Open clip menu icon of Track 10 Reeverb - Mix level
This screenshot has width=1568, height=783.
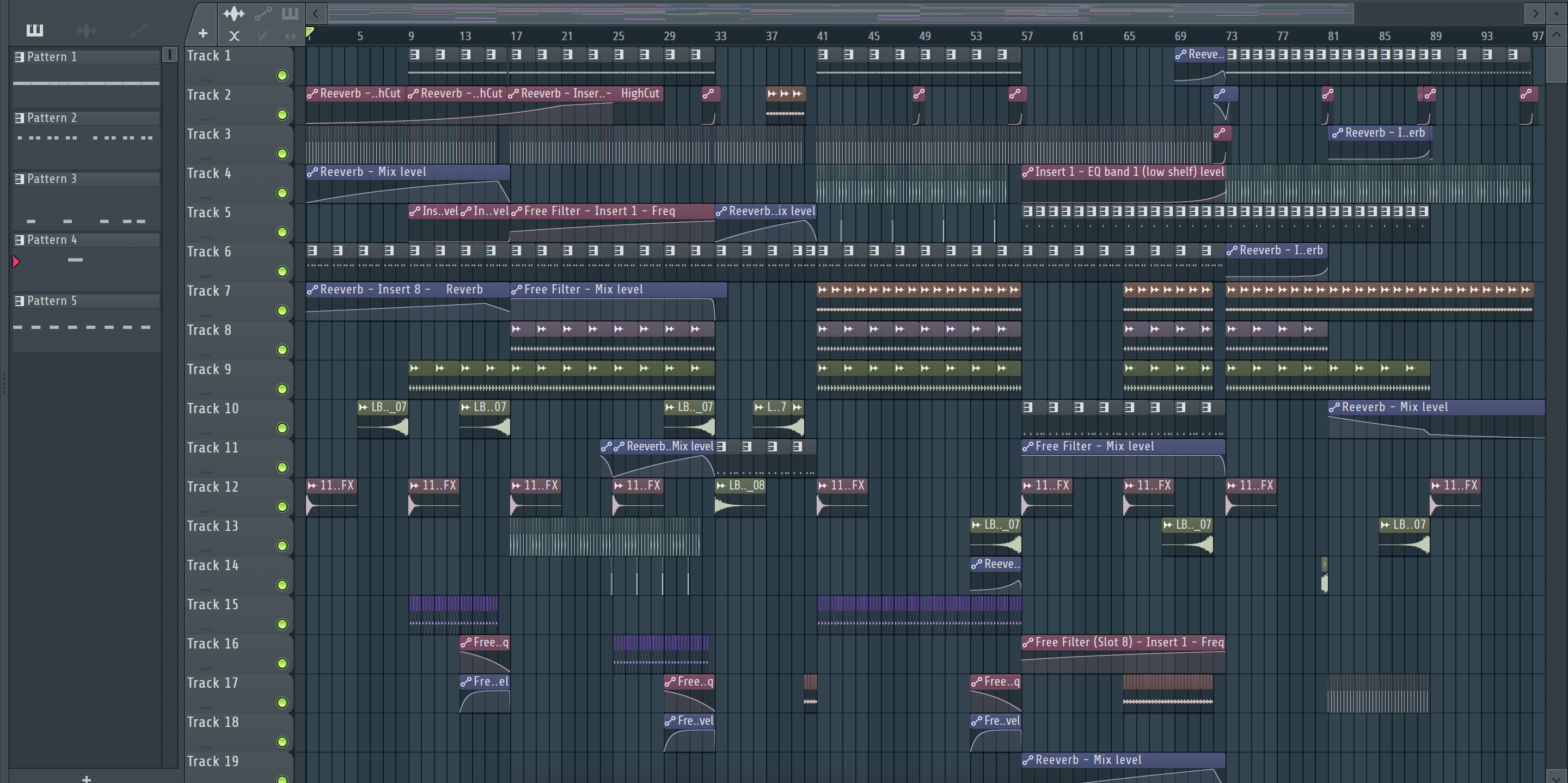(x=1334, y=407)
